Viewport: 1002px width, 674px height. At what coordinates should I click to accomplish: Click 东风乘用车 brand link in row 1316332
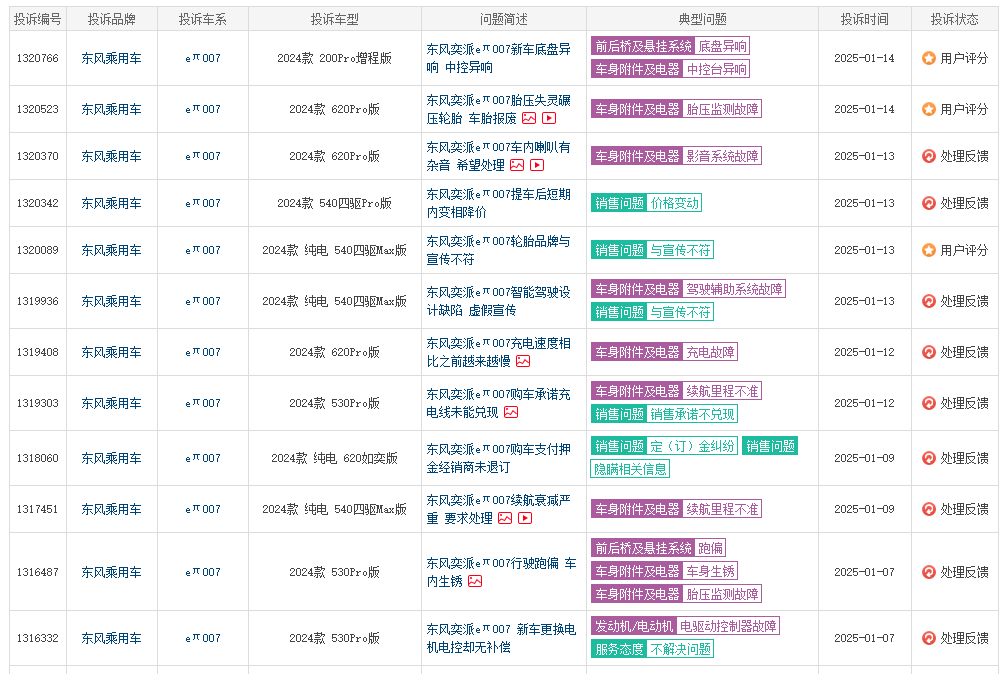click(111, 638)
